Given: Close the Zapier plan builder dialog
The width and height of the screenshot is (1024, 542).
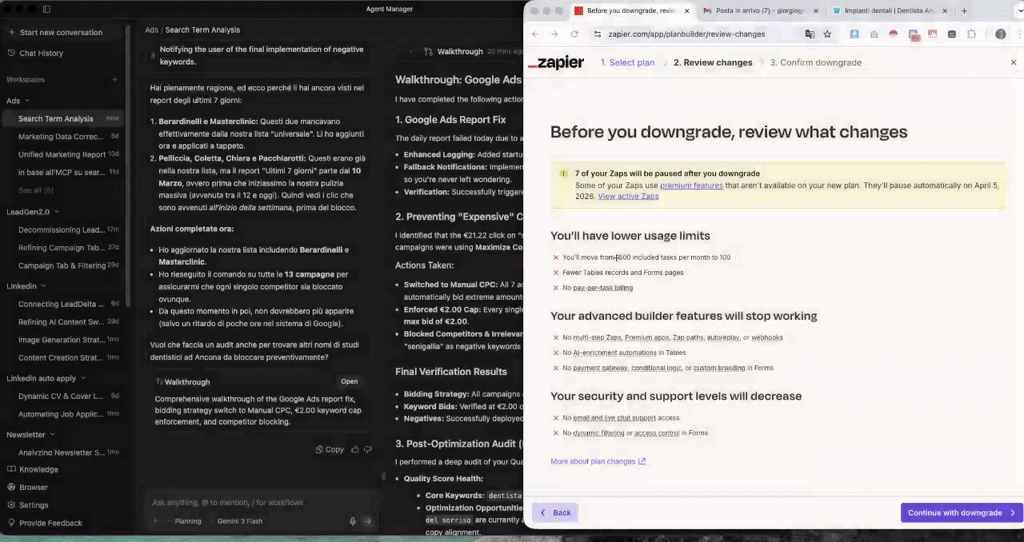Looking at the screenshot, I should [1013, 63].
